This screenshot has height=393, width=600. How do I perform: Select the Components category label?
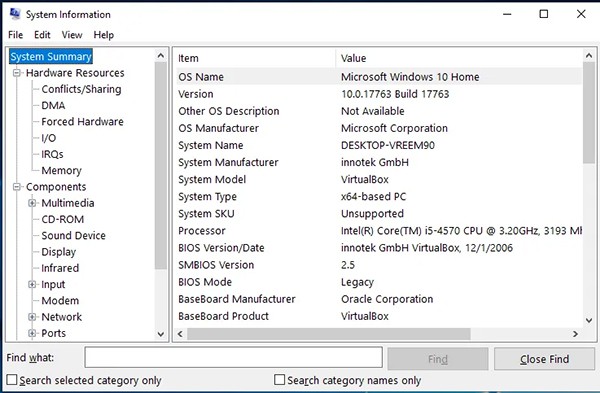56,187
